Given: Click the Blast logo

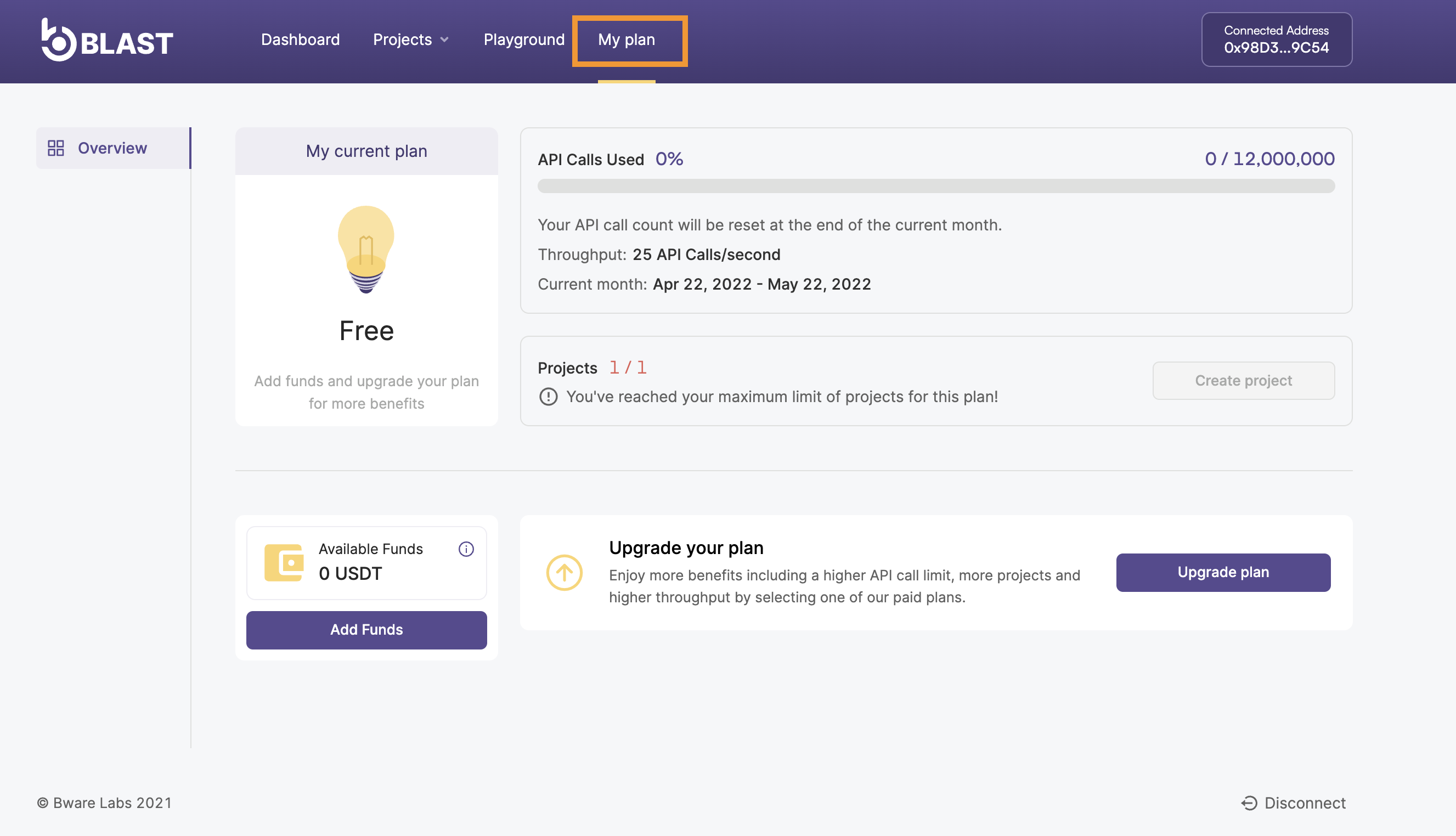Looking at the screenshot, I should coord(107,39).
